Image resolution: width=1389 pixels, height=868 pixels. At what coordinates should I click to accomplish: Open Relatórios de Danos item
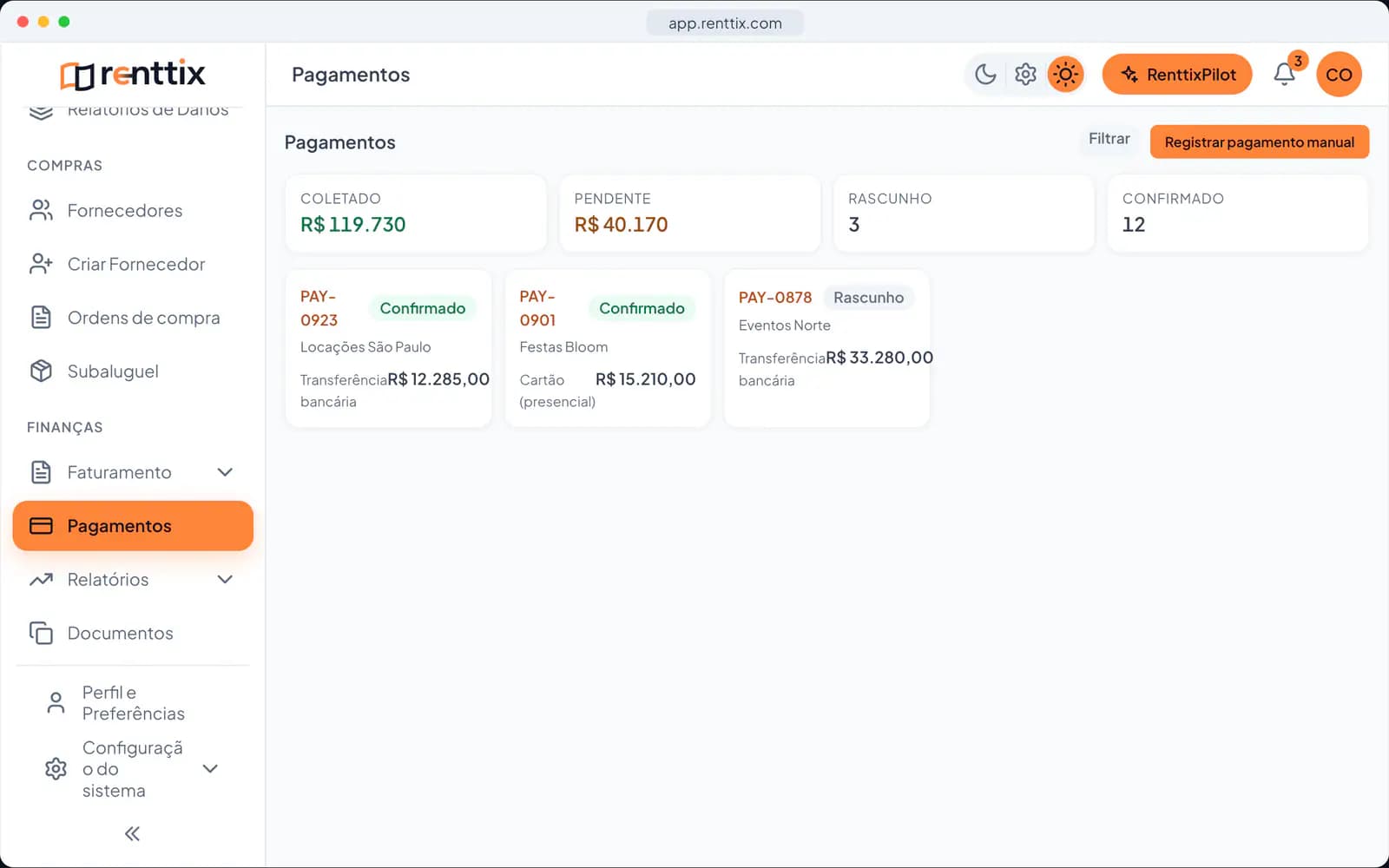(x=133, y=111)
